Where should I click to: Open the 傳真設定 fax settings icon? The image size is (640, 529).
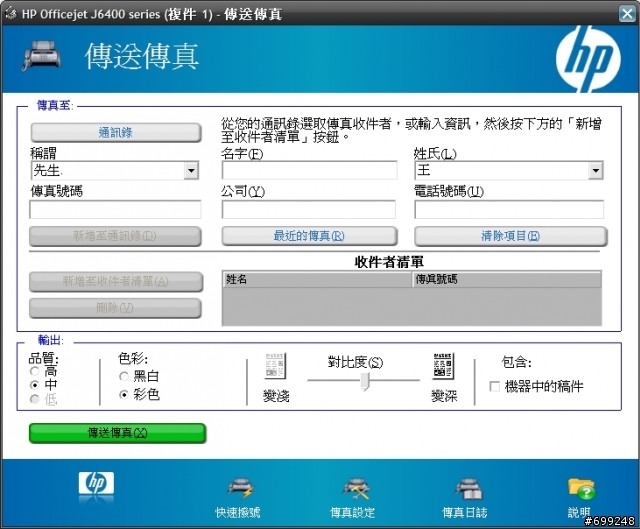356,489
